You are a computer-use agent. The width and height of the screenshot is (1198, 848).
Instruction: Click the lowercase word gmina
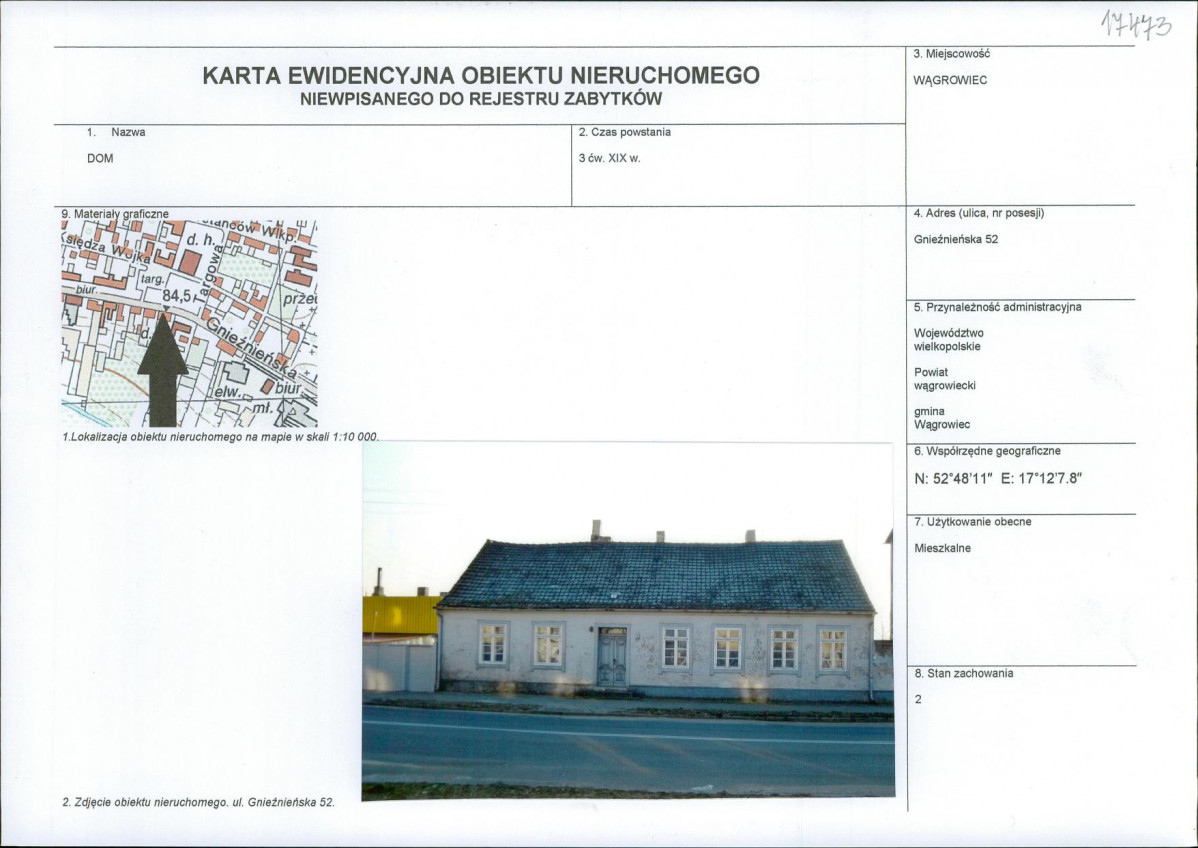point(929,412)
